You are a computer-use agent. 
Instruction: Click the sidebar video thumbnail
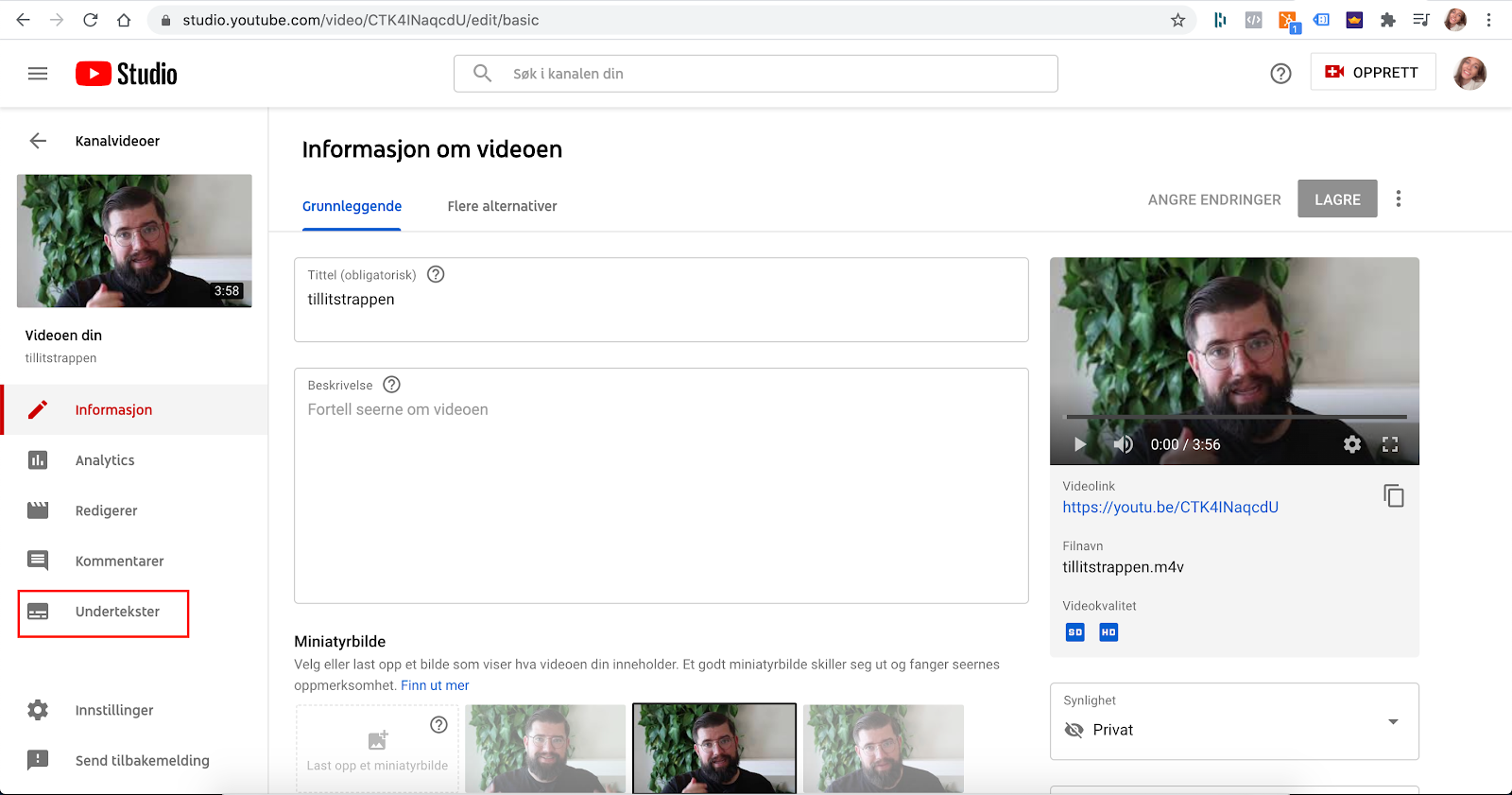[134, 241]
